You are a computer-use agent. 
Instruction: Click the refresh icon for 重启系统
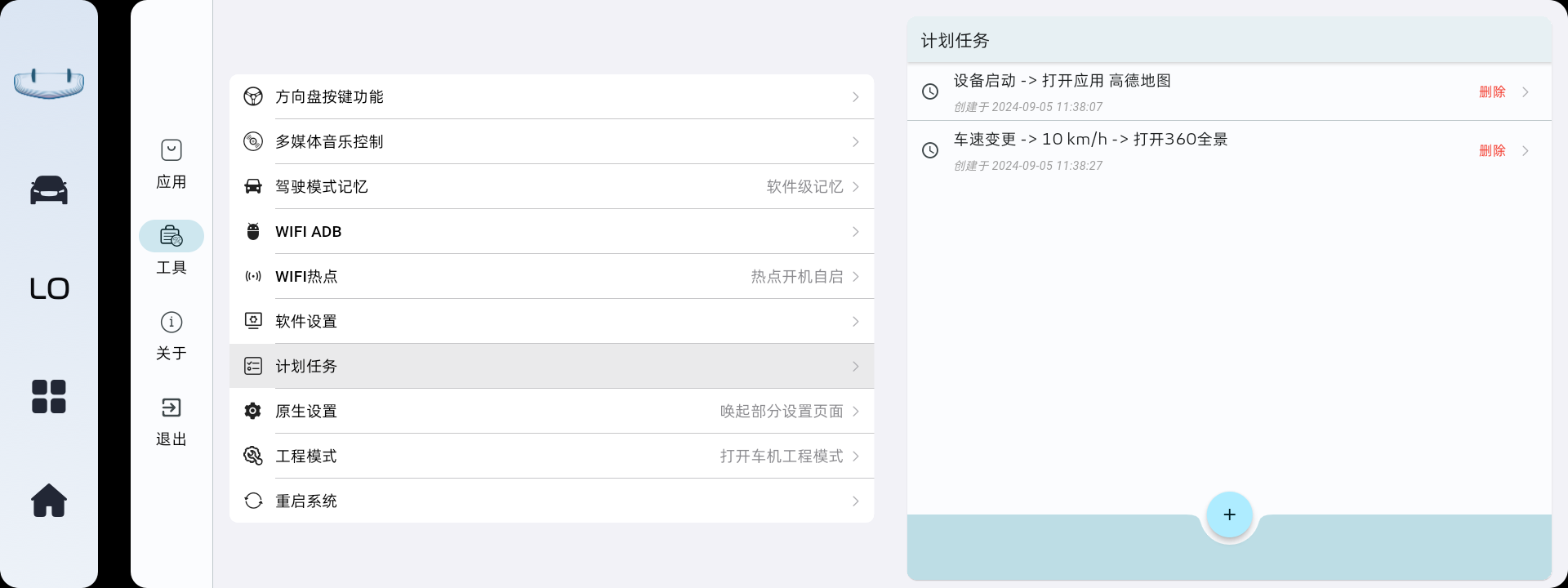(253, 501)
